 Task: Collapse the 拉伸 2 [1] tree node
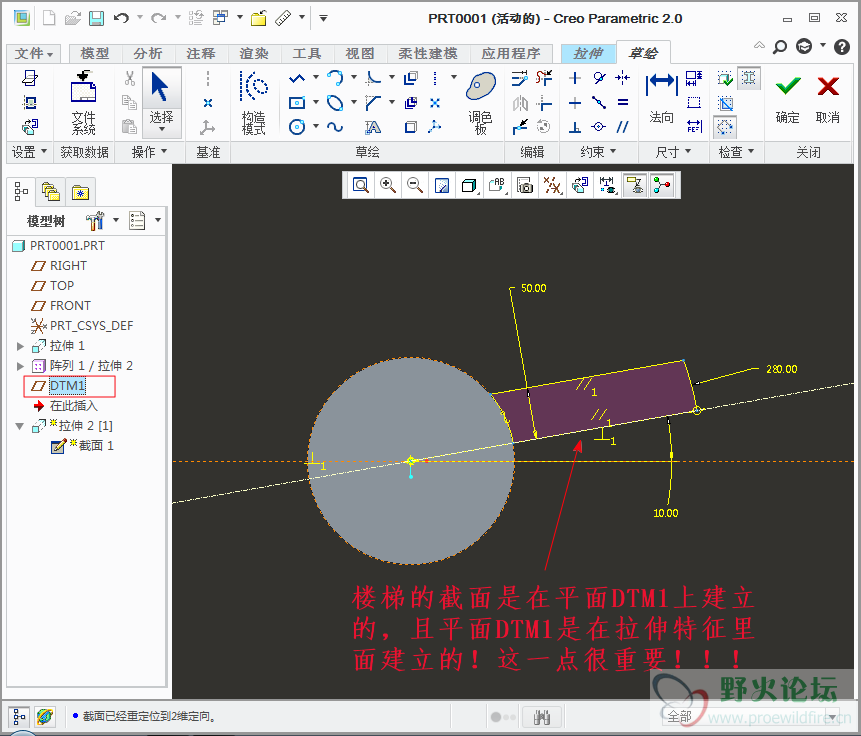pyautogui.click(x=20, y=426)
